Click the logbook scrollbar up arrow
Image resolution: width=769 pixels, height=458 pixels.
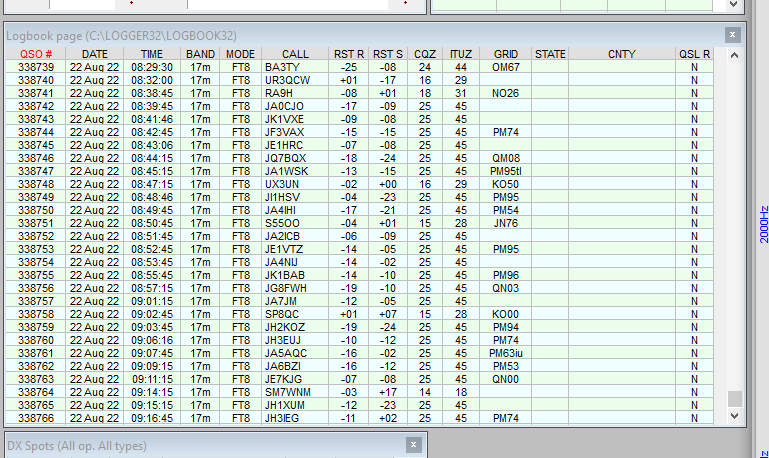734,55
